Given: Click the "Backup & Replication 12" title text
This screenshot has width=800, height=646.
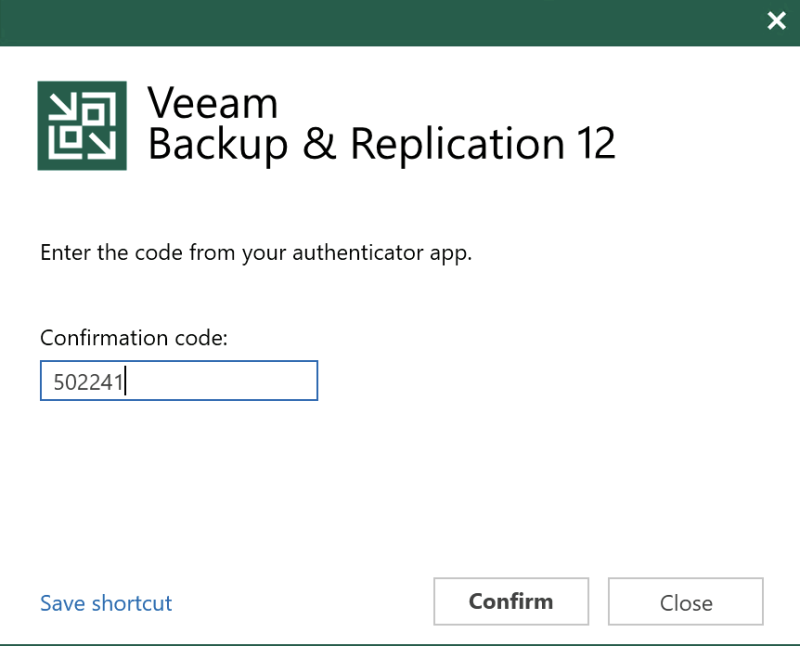Looking at the screenshot, I should coord(382,144).
